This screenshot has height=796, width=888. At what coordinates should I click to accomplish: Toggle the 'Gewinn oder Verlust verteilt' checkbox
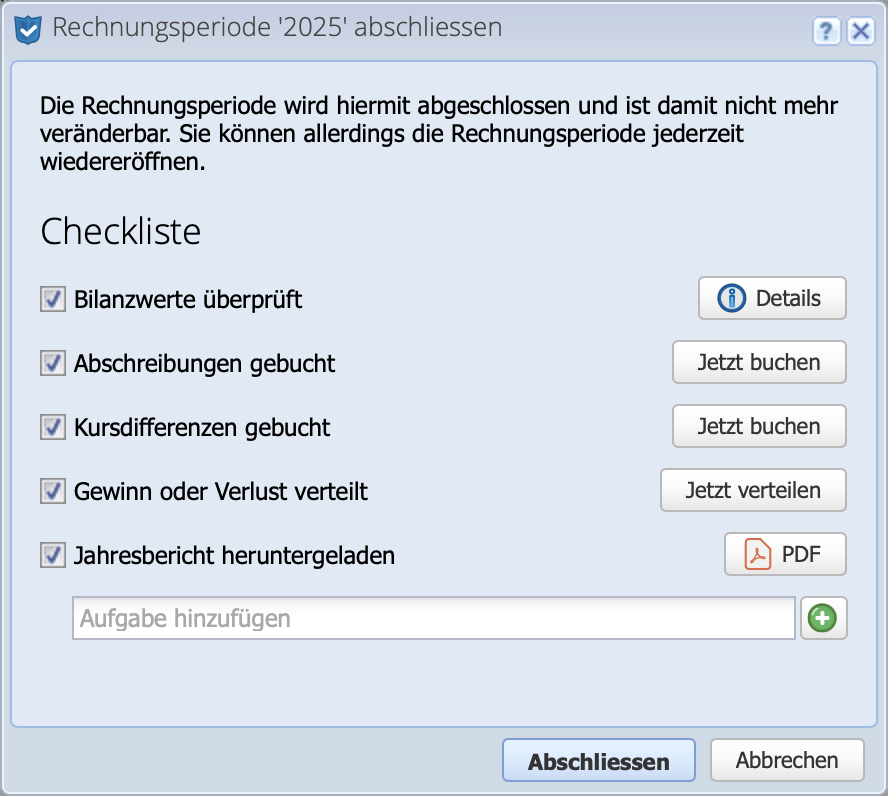click(x=52, y=490)
